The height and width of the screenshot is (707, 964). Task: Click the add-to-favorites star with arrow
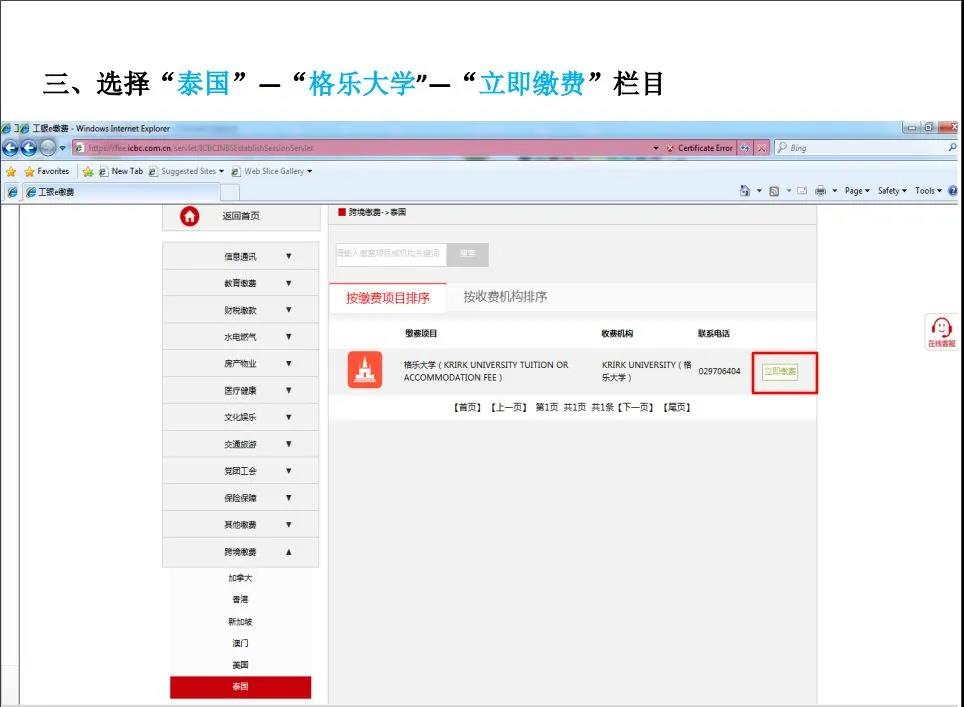[88, 172]
